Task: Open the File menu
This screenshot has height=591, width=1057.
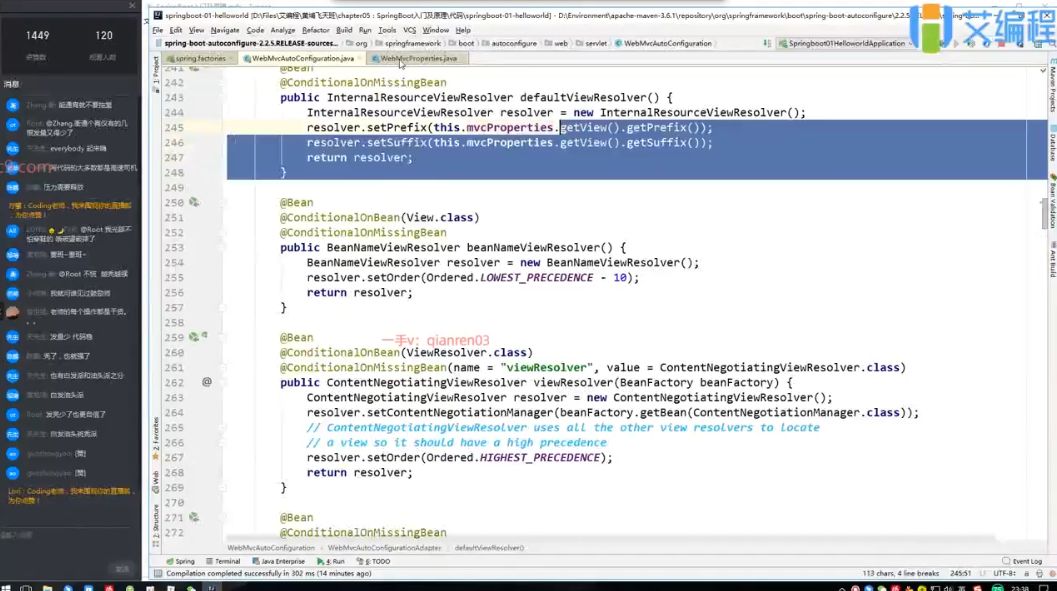Action: click(158, 30)
